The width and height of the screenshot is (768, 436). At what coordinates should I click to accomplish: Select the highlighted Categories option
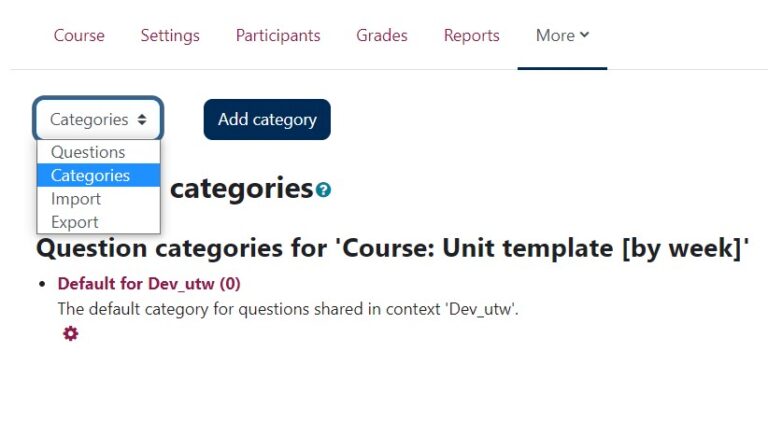pyautogui.click(x=90, y=175)
